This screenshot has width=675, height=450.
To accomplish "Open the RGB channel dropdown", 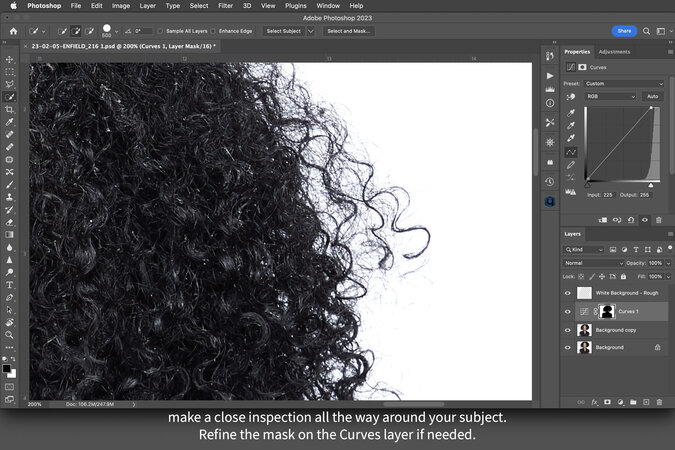I will (x=610, y=97).
